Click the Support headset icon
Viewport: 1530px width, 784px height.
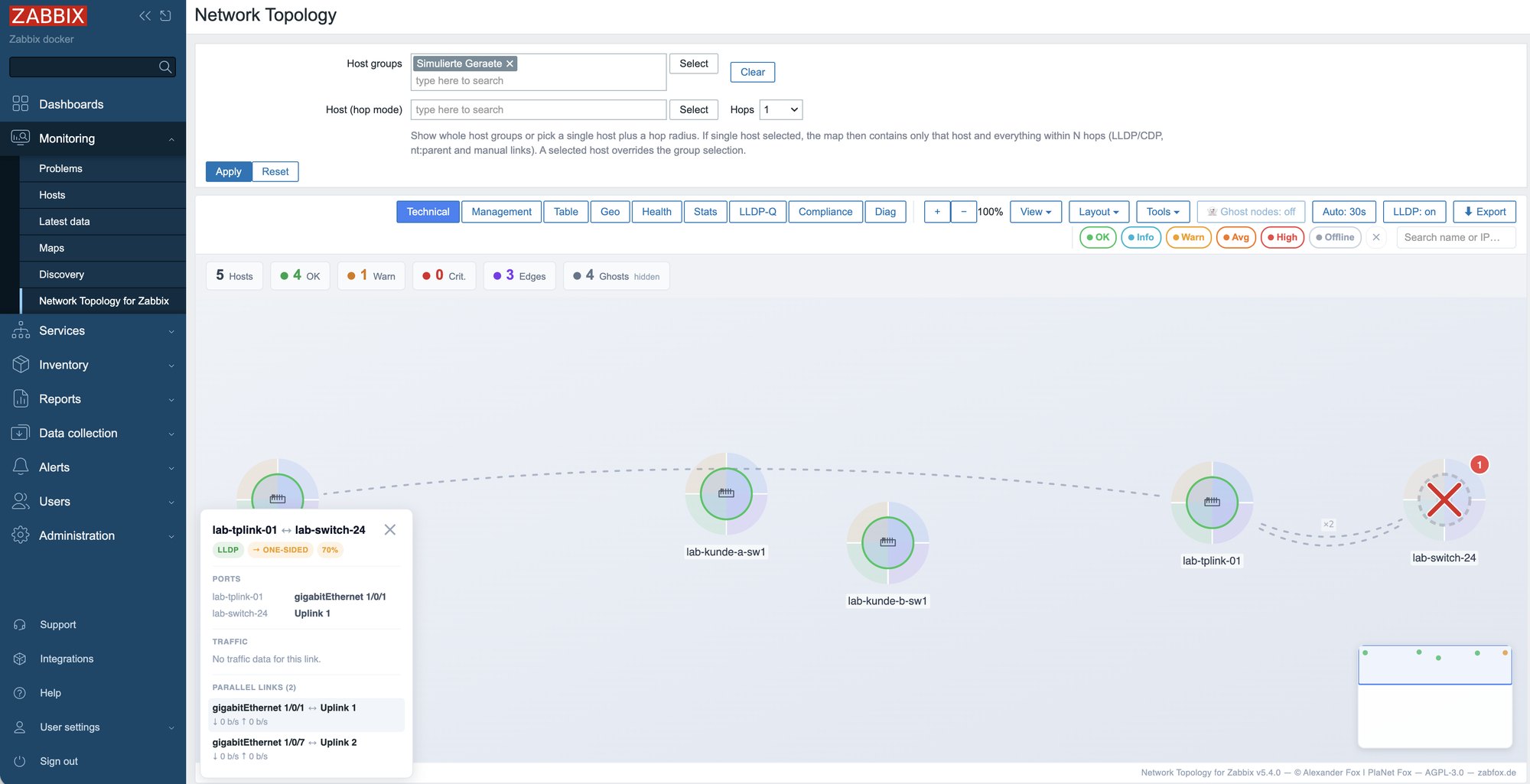[20, 625]
